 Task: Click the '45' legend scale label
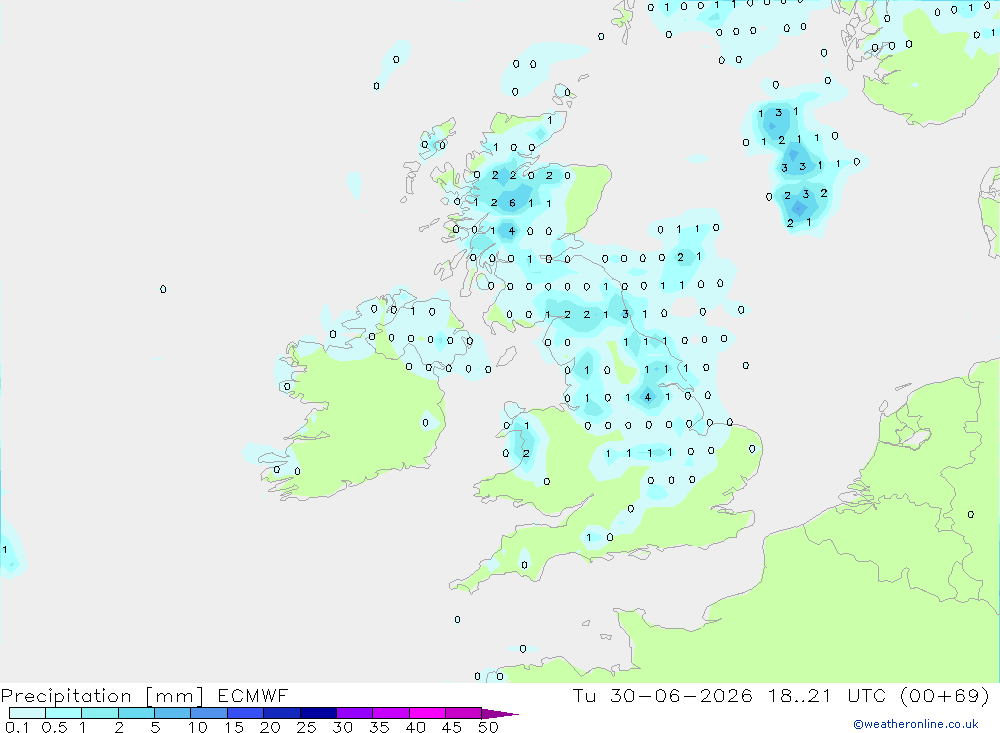pyautogui.click(x=452, y=727)
